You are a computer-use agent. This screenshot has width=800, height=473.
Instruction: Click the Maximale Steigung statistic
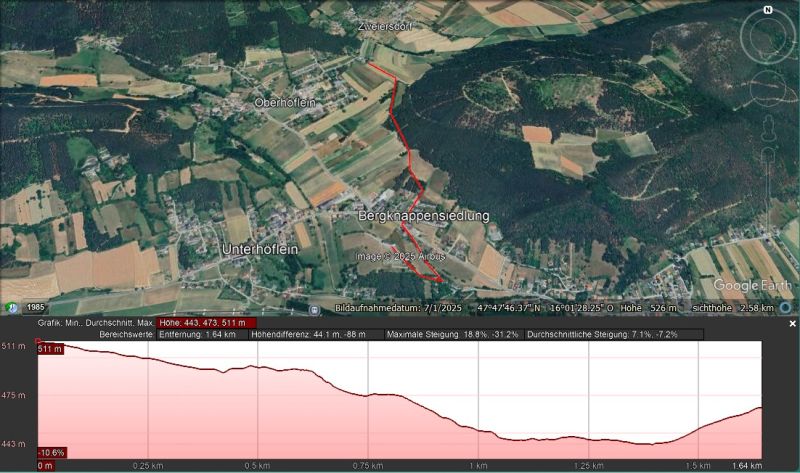click(x=452, y=335)
